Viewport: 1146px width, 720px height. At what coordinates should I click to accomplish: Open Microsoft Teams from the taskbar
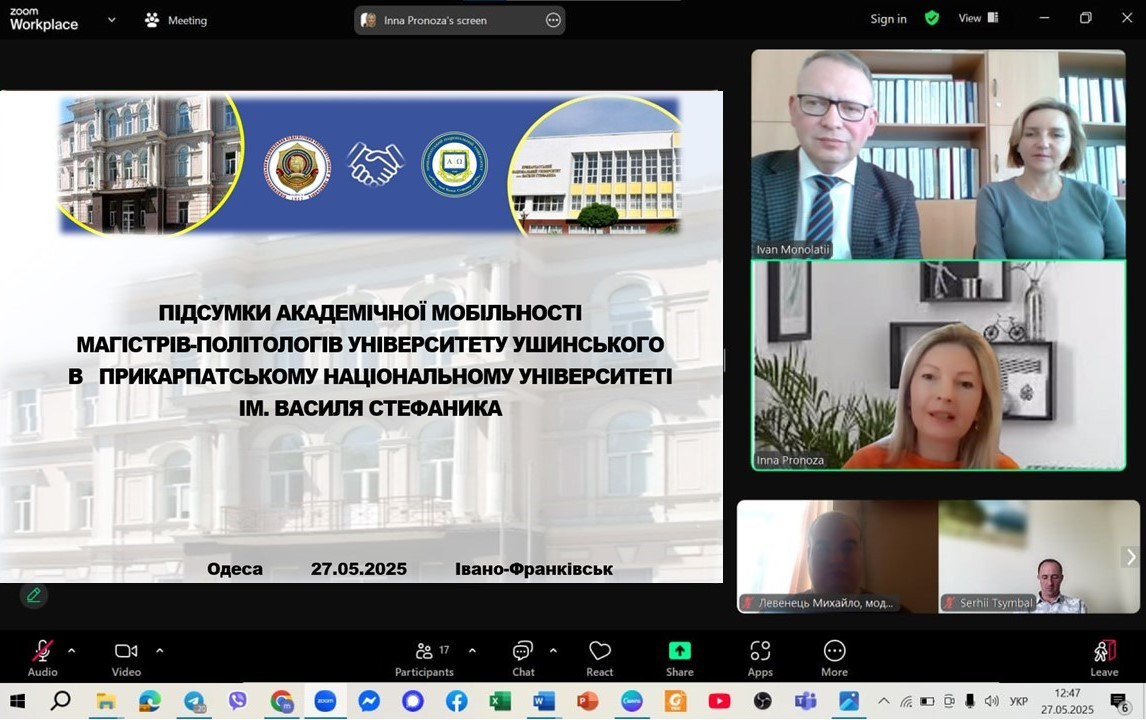tap(805, 702)
